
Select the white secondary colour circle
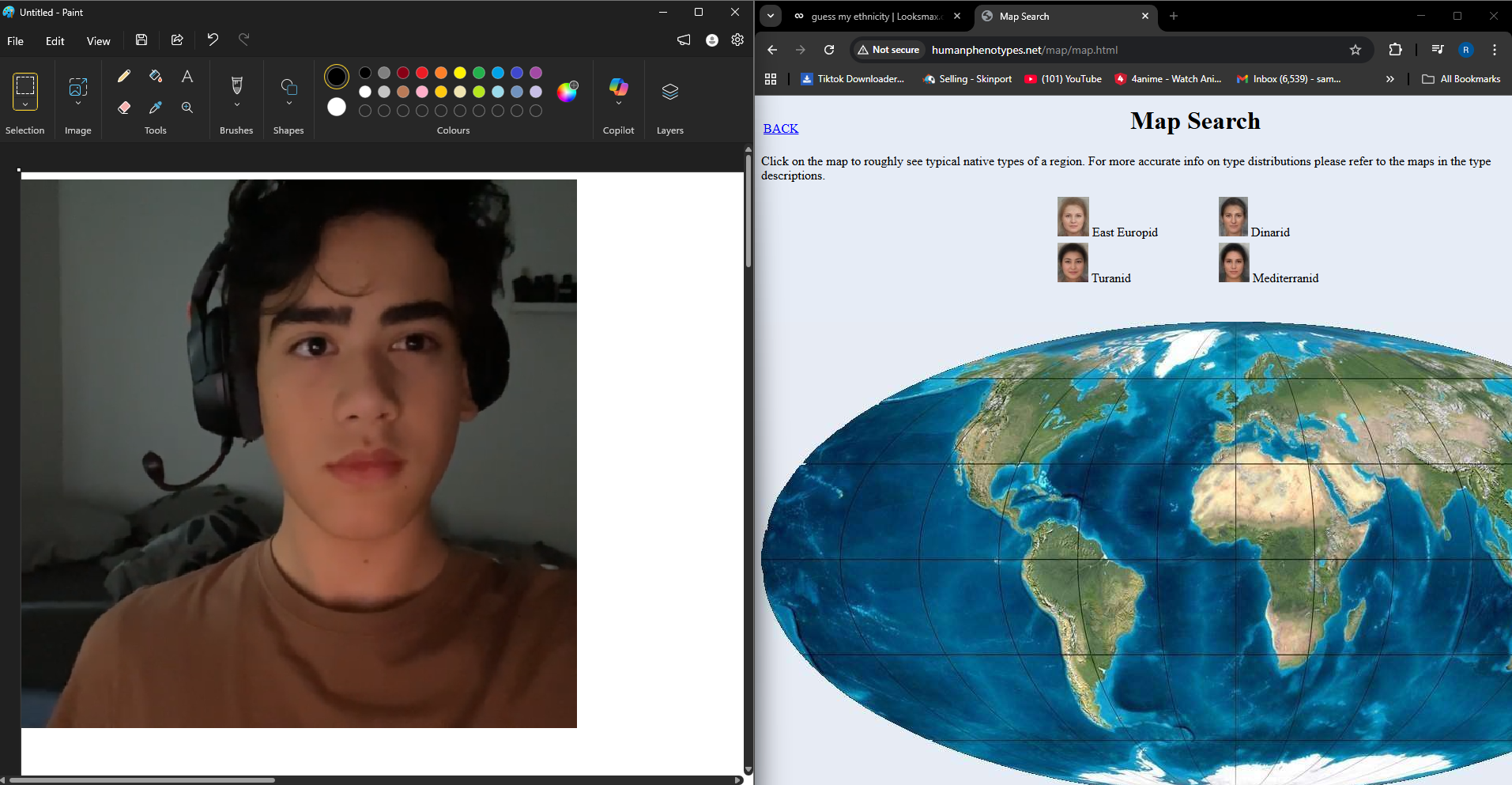(x=337, y=107)
